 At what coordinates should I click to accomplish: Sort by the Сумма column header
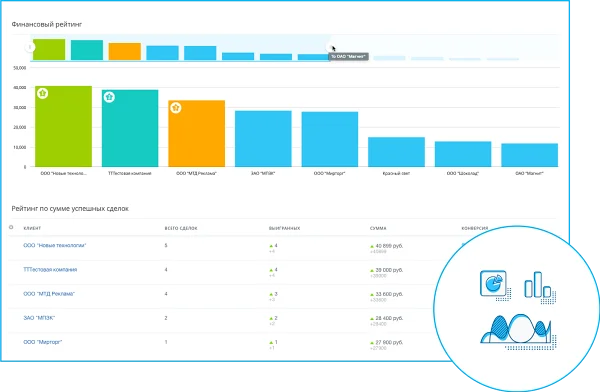coord(378,228)
